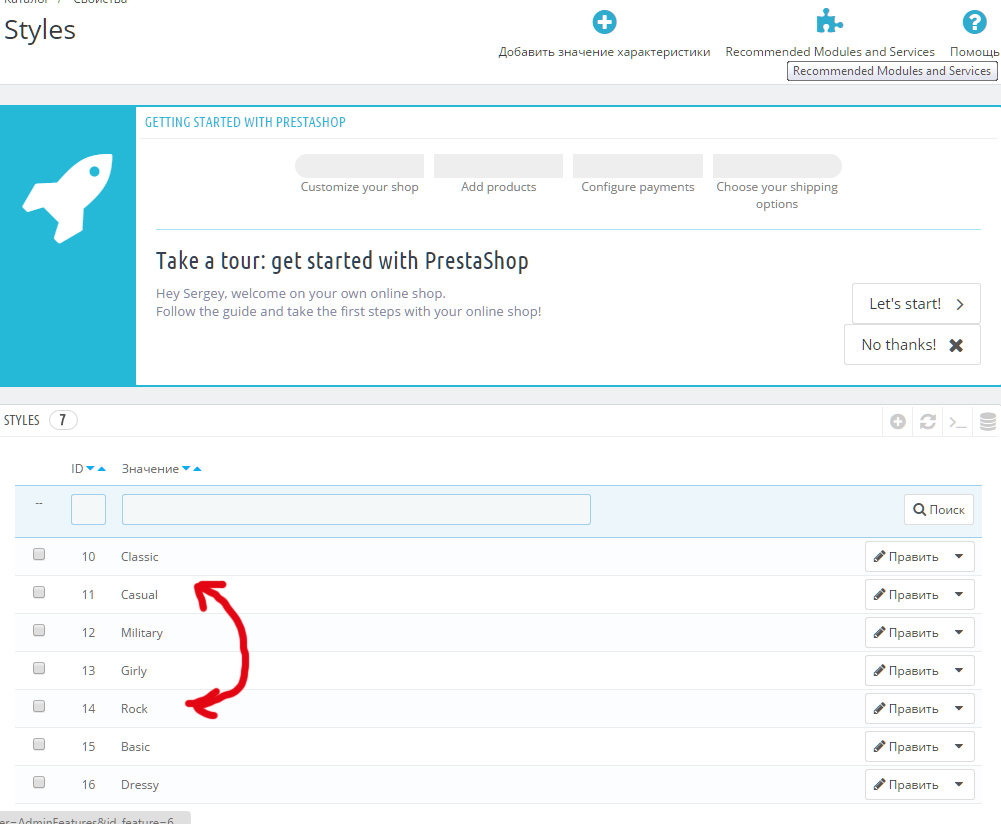The width and height of the screenshot is (1001, 824).
Task: Expand dropdown next to Править for Girly
Action: tap(959, 670)
